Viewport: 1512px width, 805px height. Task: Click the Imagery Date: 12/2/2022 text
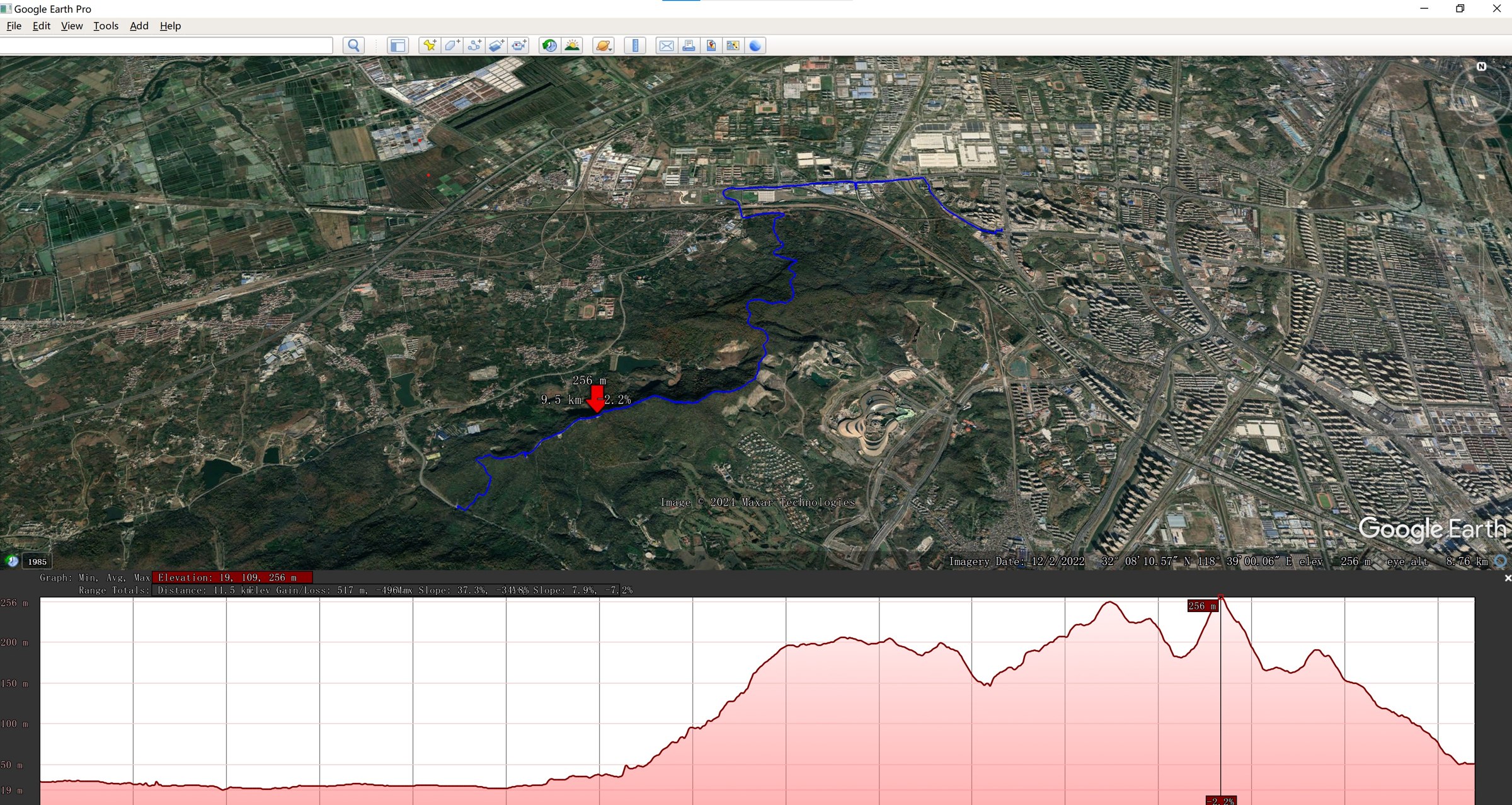1017,561
